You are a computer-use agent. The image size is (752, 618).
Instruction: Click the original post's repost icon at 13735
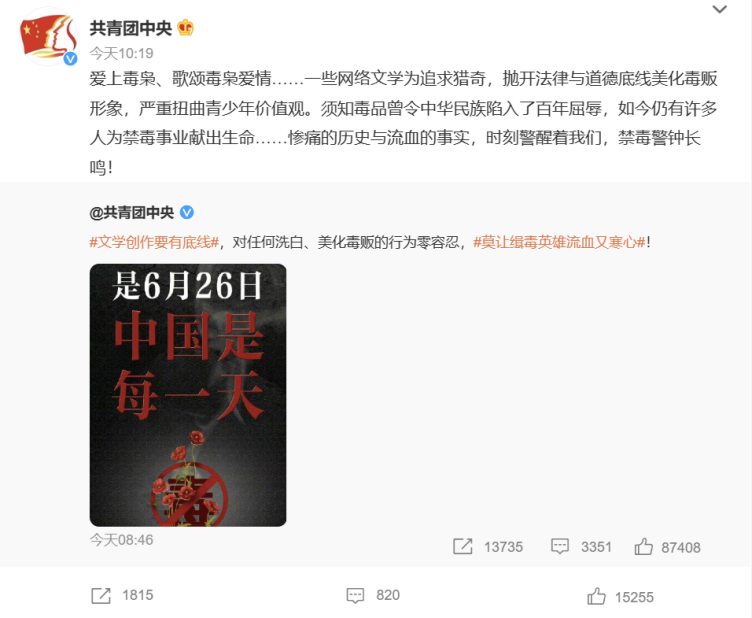[462, 547]
